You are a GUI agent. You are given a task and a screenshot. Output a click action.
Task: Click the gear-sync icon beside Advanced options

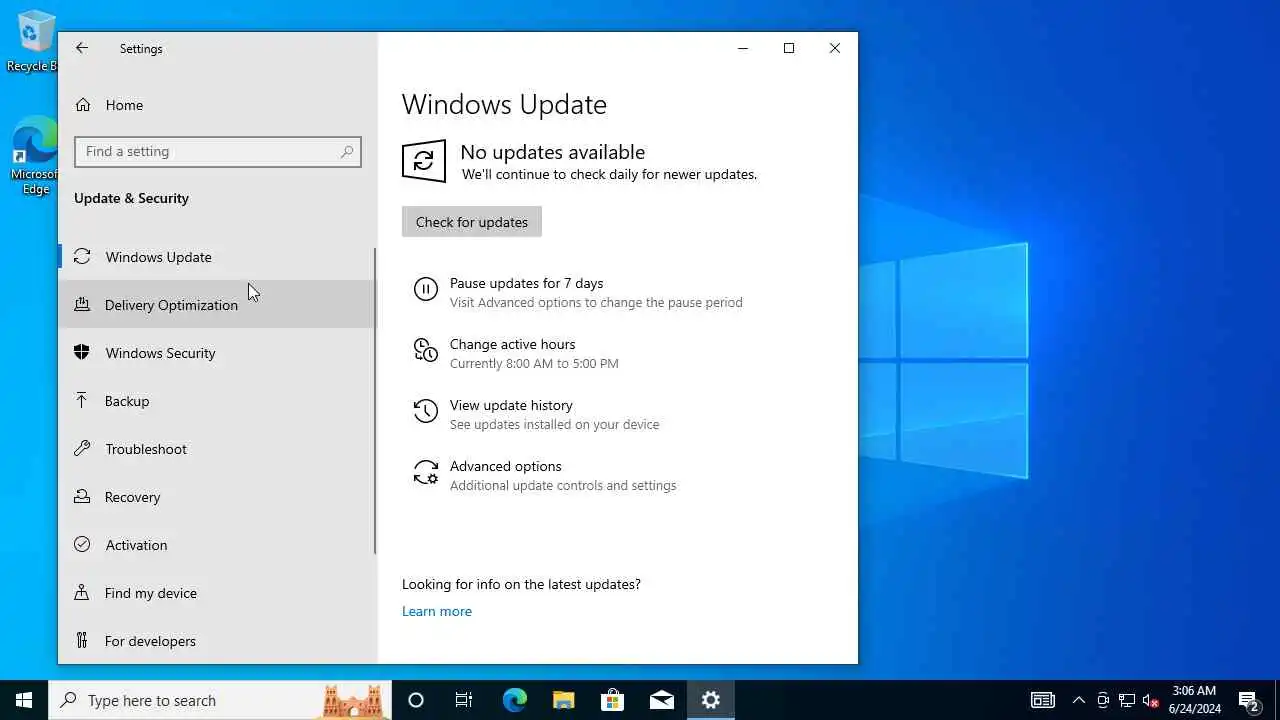point(426,472)
